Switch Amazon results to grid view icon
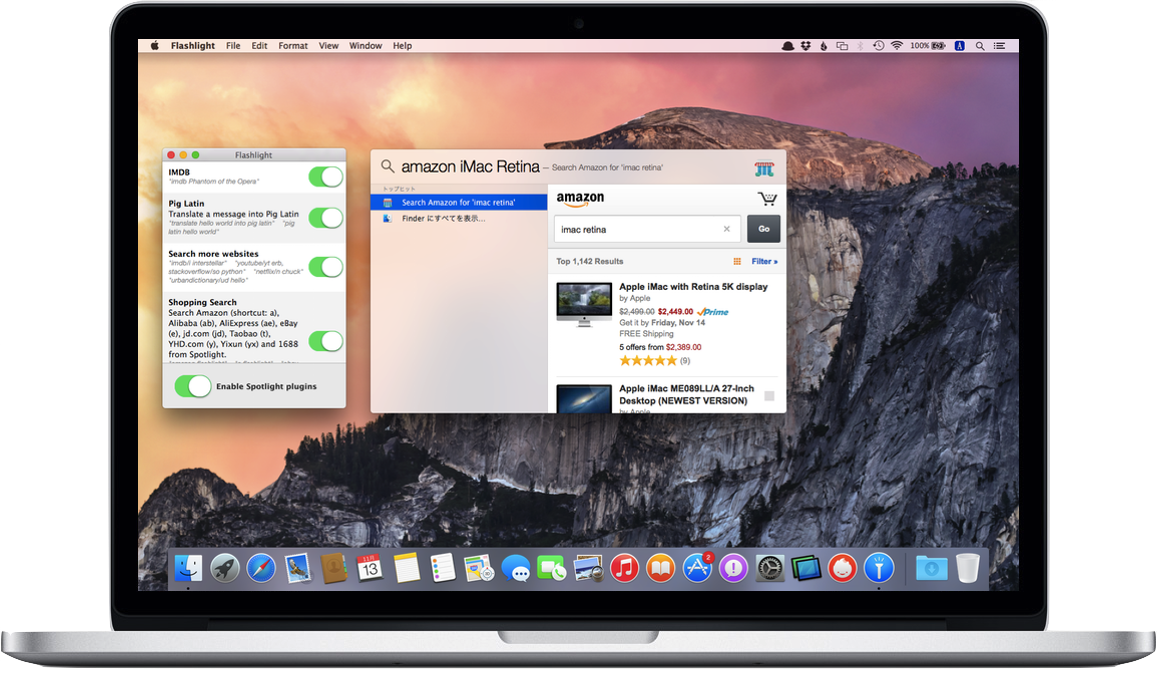This screenshot has height=677, width=1157. coord(737,261)
